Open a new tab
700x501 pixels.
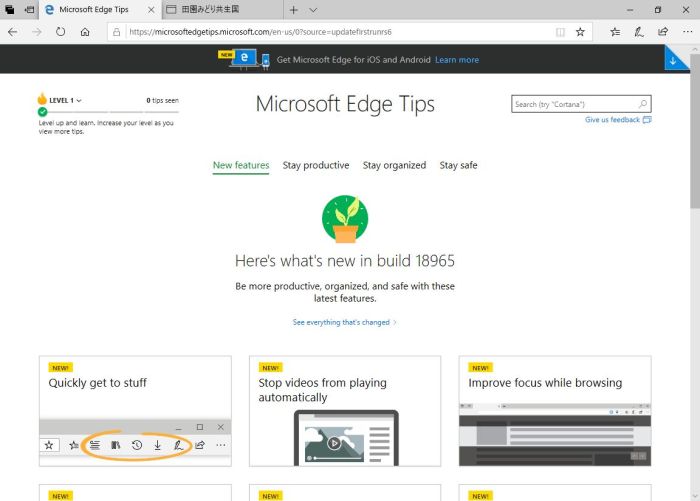click(293, 9)
